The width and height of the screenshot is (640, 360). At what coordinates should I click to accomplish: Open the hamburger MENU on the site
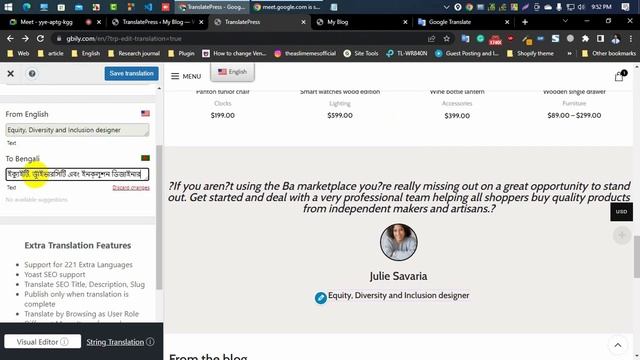click(186, 76)
